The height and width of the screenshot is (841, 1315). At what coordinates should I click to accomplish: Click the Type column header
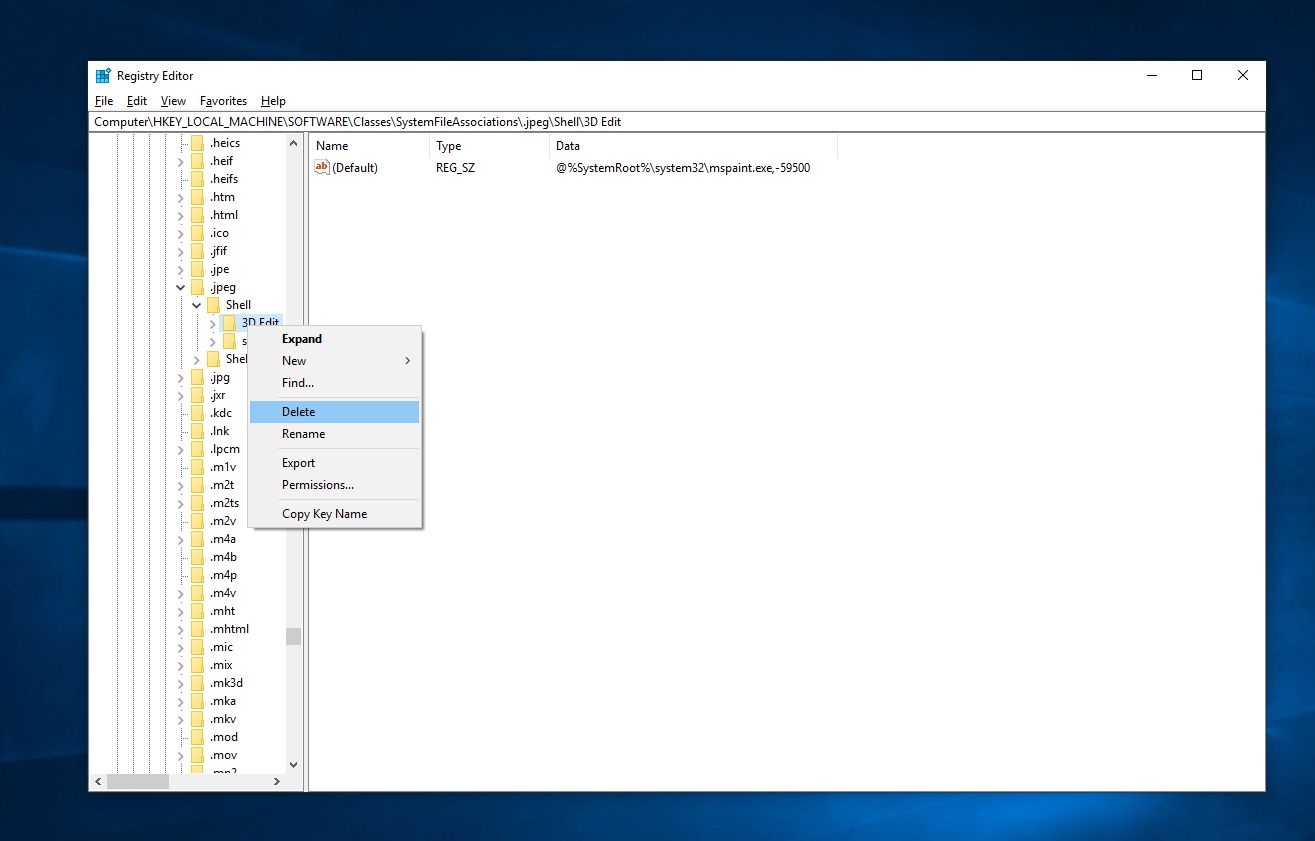(x=489, y=146)
